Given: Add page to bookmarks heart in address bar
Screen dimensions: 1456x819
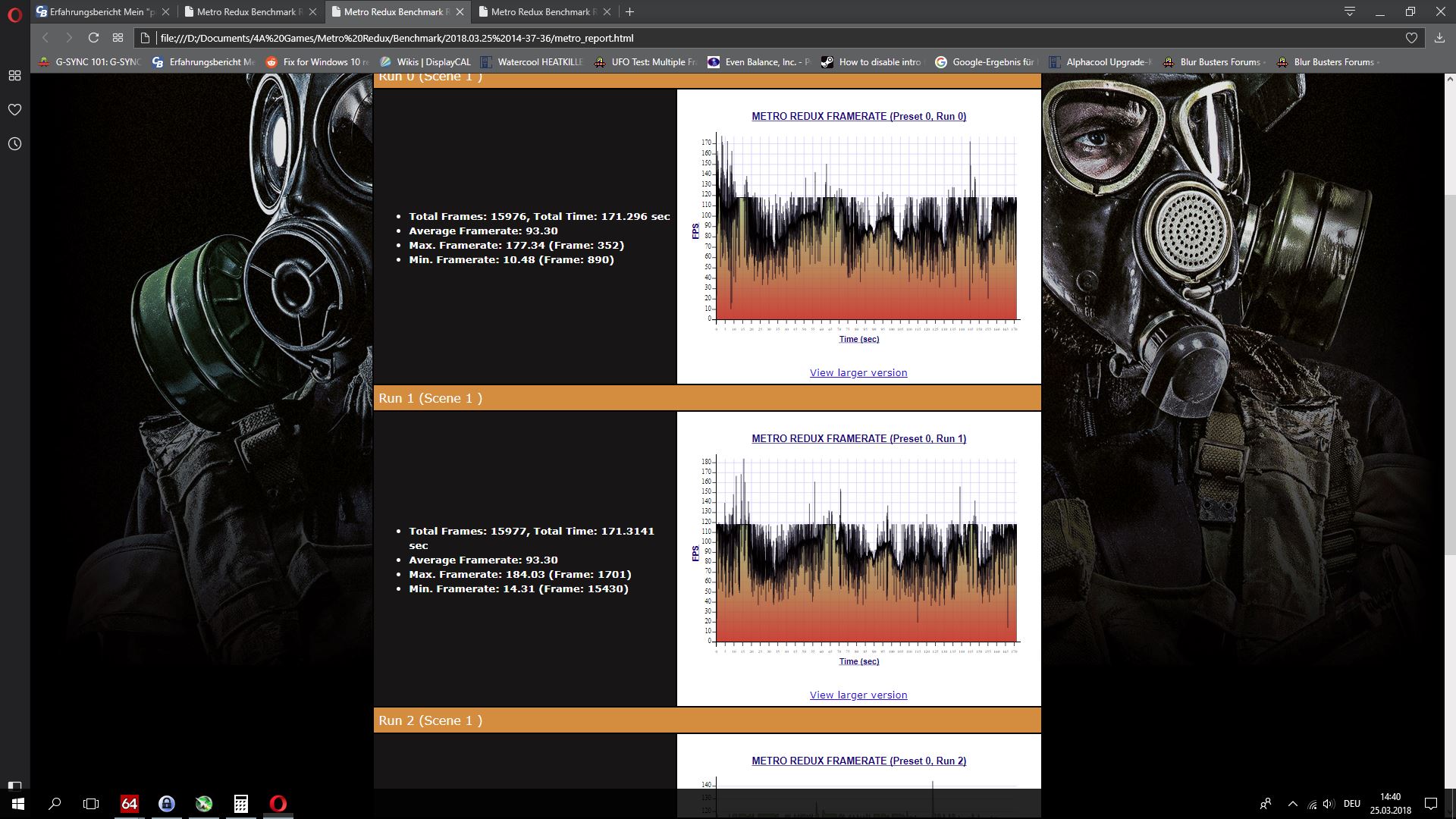Looking at the screenshot, I should (x=1411, y=38).
